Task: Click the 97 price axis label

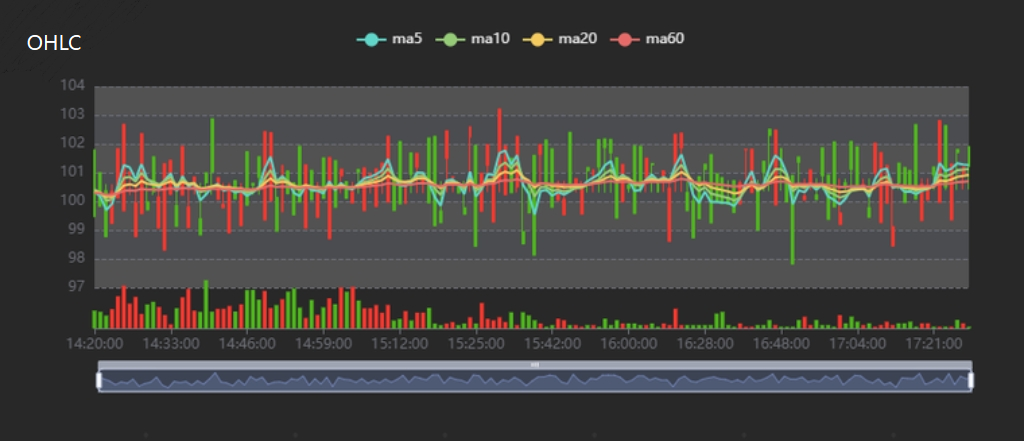Action: pyautogui.click(x=76, y=287)
